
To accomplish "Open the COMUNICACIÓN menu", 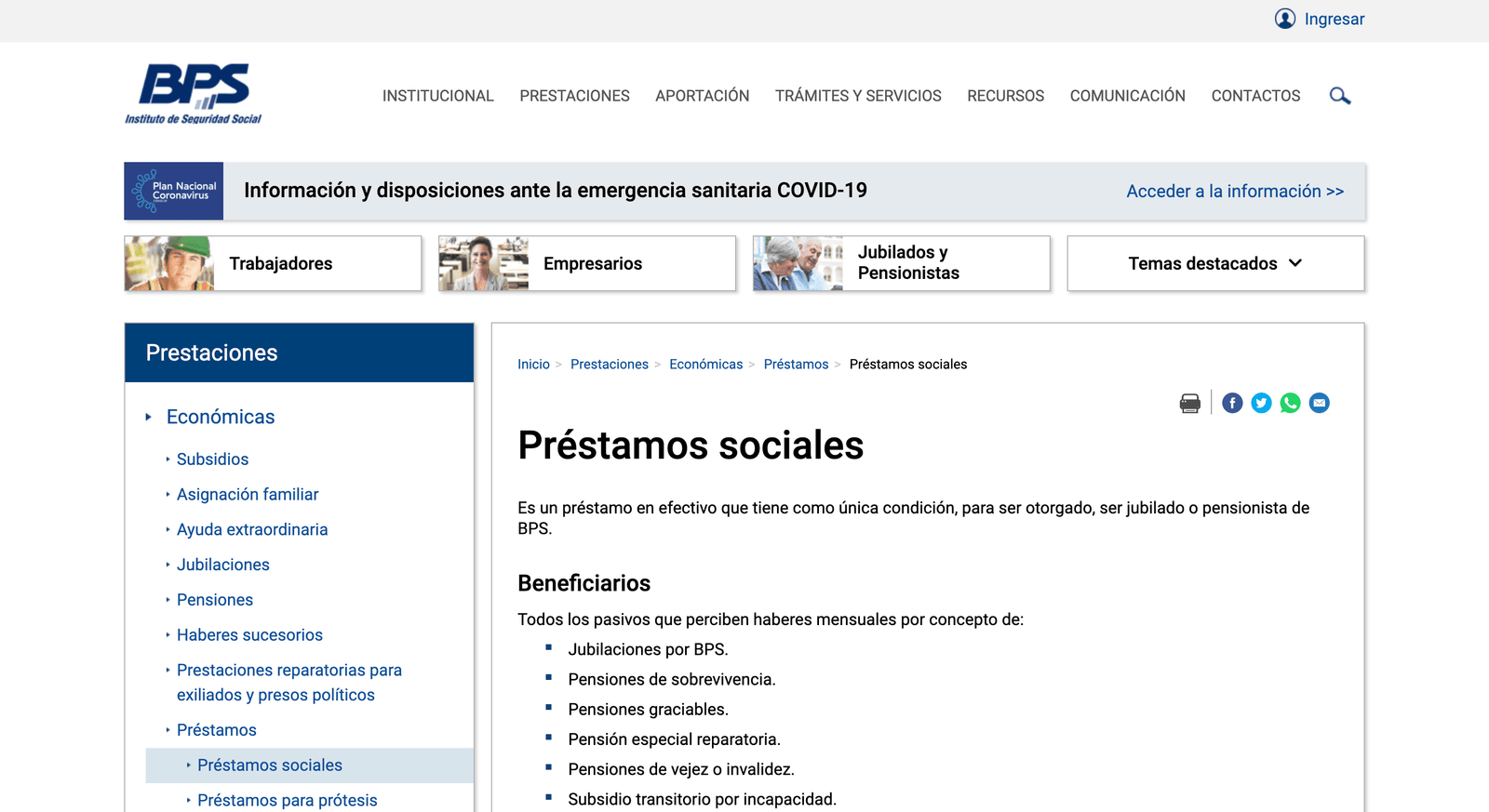I will coord(1127,96).
